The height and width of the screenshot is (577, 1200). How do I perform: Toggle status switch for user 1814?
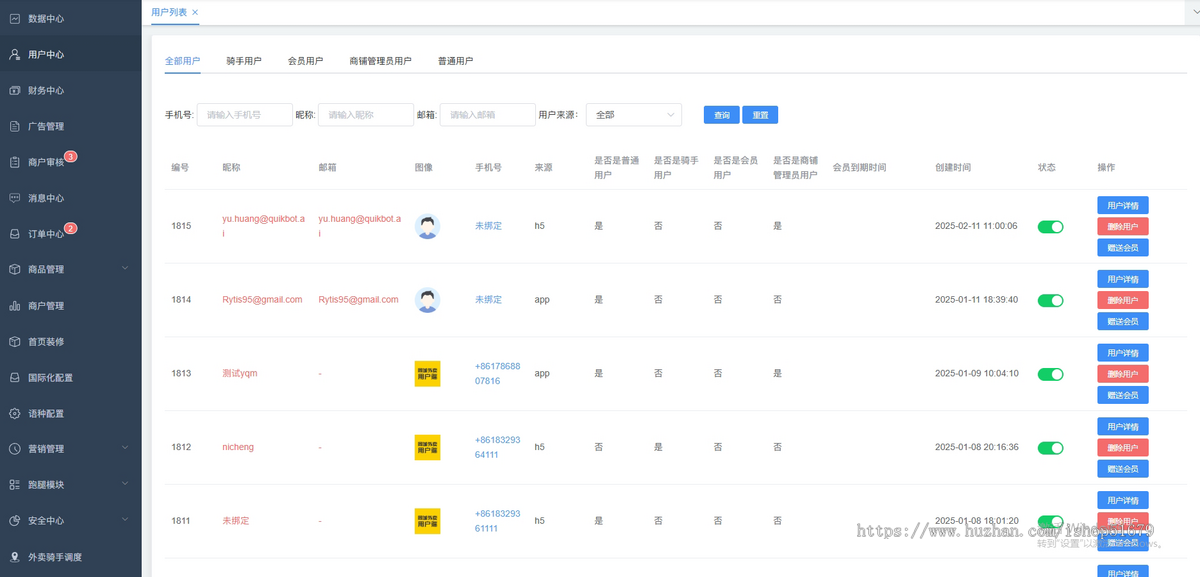click(x=1050, y=300)
